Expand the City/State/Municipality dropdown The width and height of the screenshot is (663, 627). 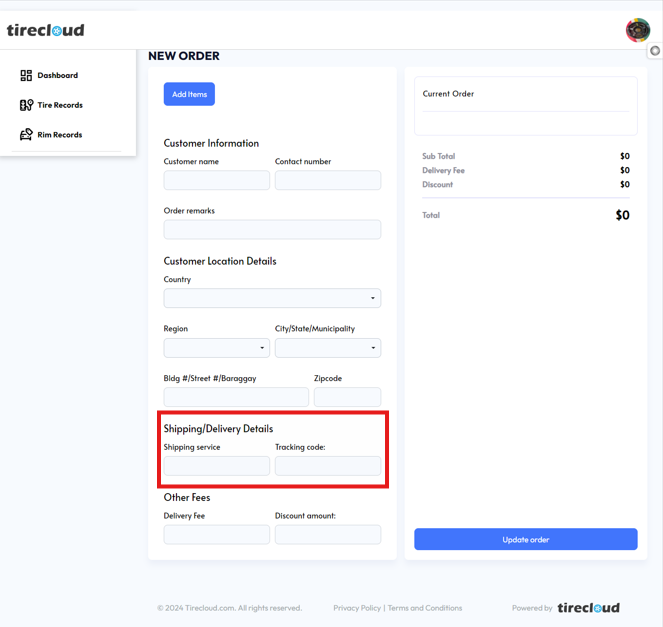tap(328, 348)
